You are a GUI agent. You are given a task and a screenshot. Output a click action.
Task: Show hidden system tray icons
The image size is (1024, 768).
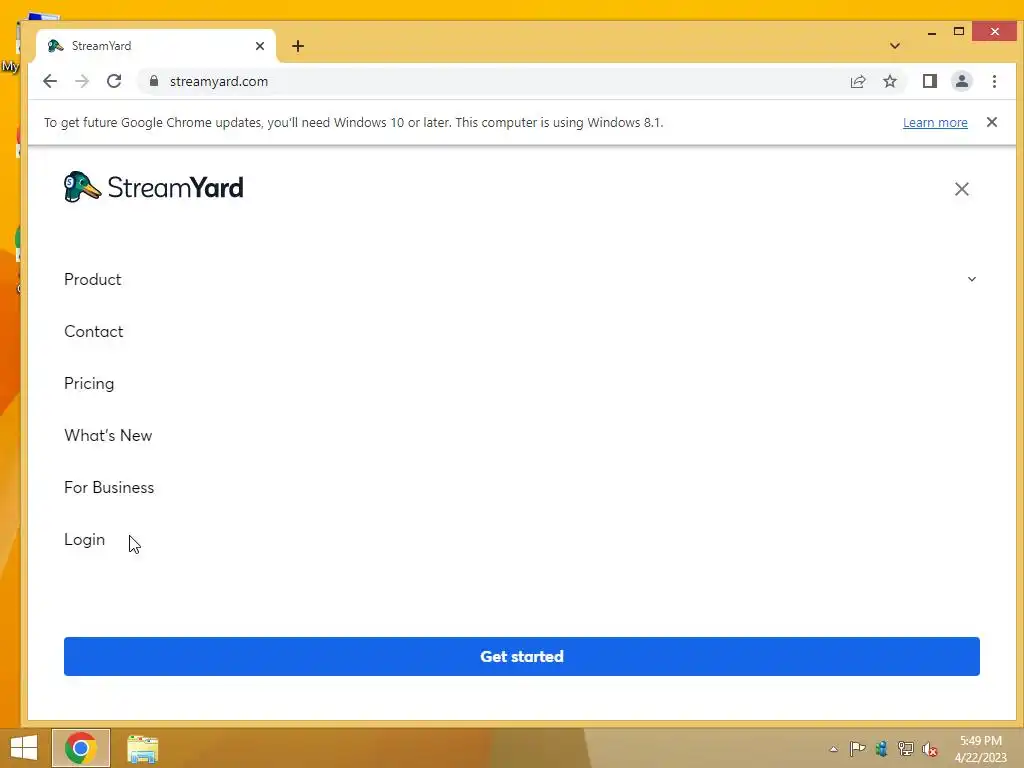click(x=833, y=748)
